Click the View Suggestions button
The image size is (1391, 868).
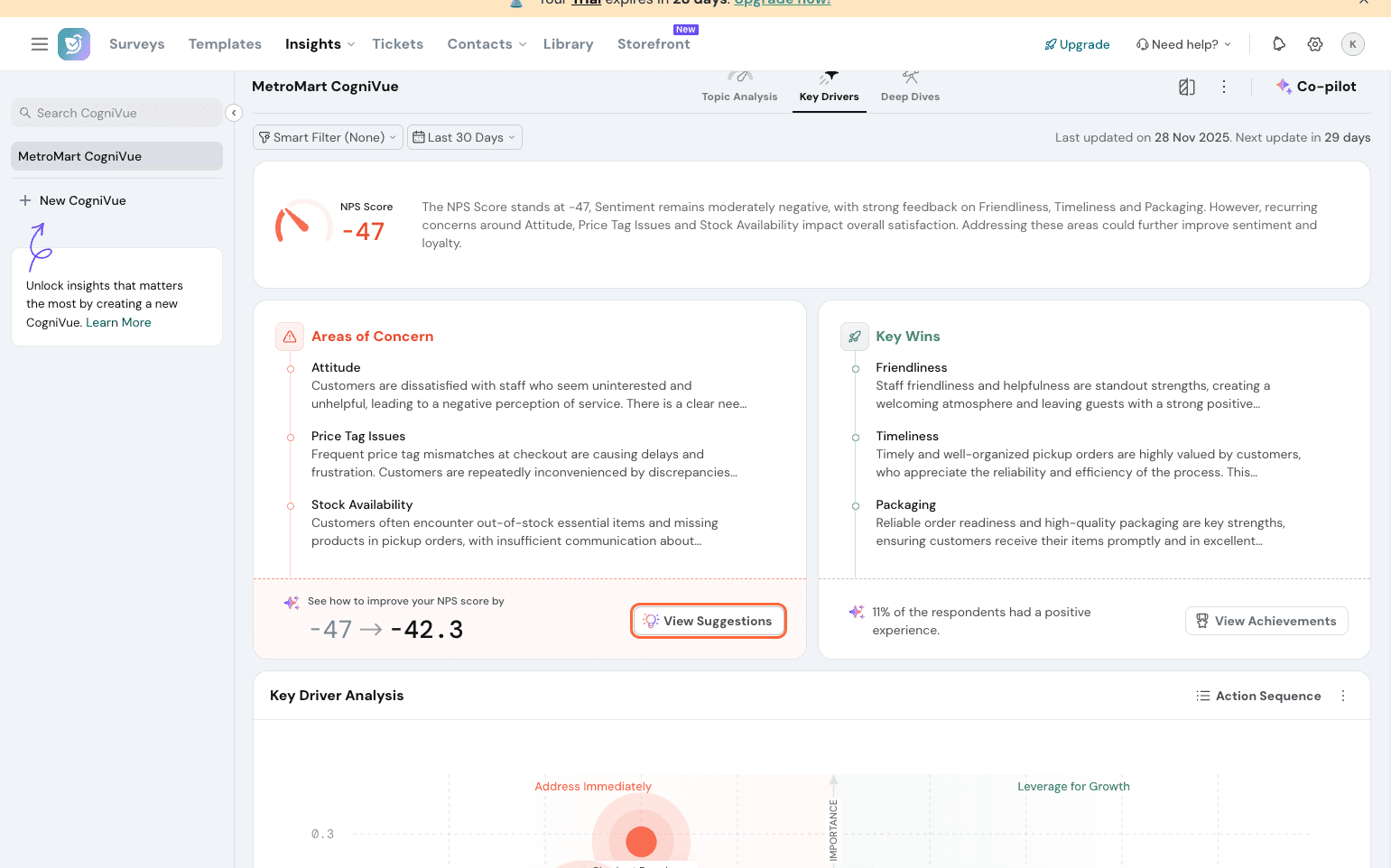(x=709, y=621)
